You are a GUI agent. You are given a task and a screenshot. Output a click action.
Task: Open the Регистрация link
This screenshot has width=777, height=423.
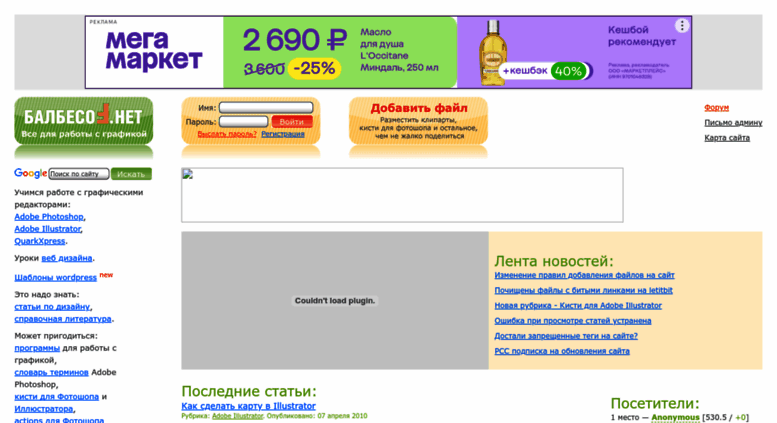[x=283, y=134]
